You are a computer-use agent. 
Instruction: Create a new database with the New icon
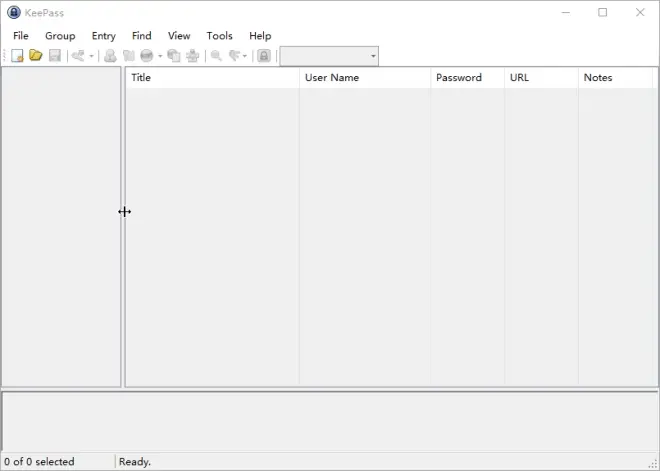tap(17, 56)
